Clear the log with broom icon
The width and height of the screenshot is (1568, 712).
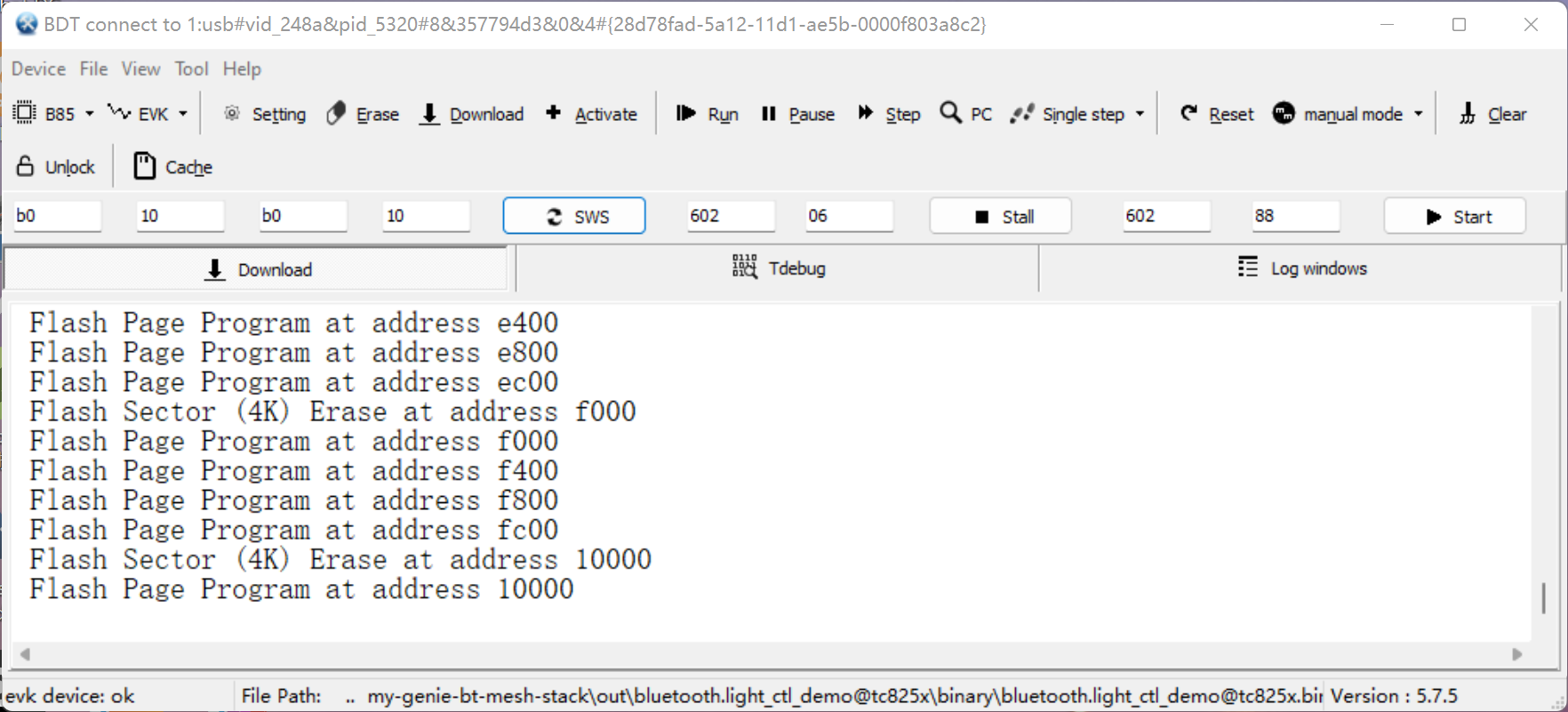click(1468, 114)
